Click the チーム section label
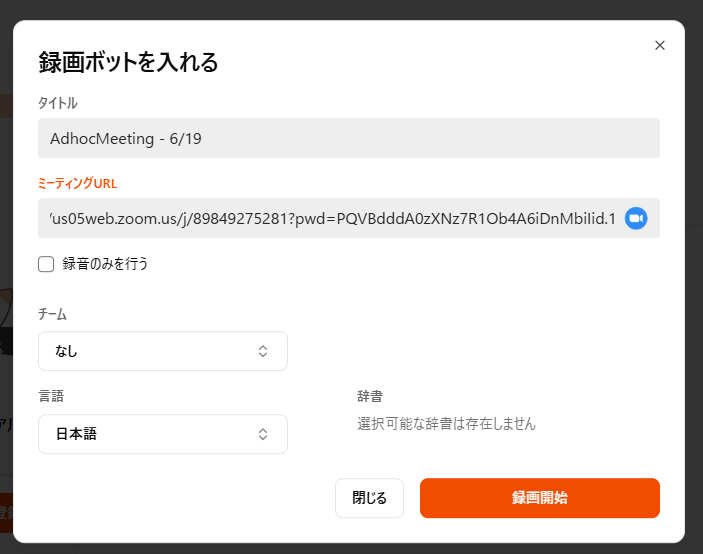 (52, 314)
